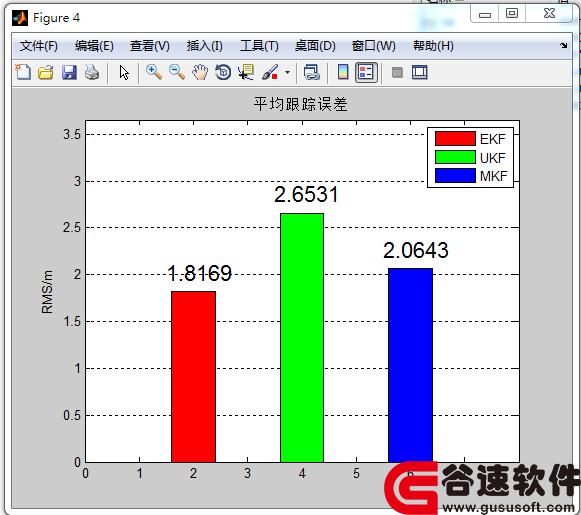Click the 2.0643 value label
Image resolution: width=581 pixels, height=515 pixels.
(416, 250)
